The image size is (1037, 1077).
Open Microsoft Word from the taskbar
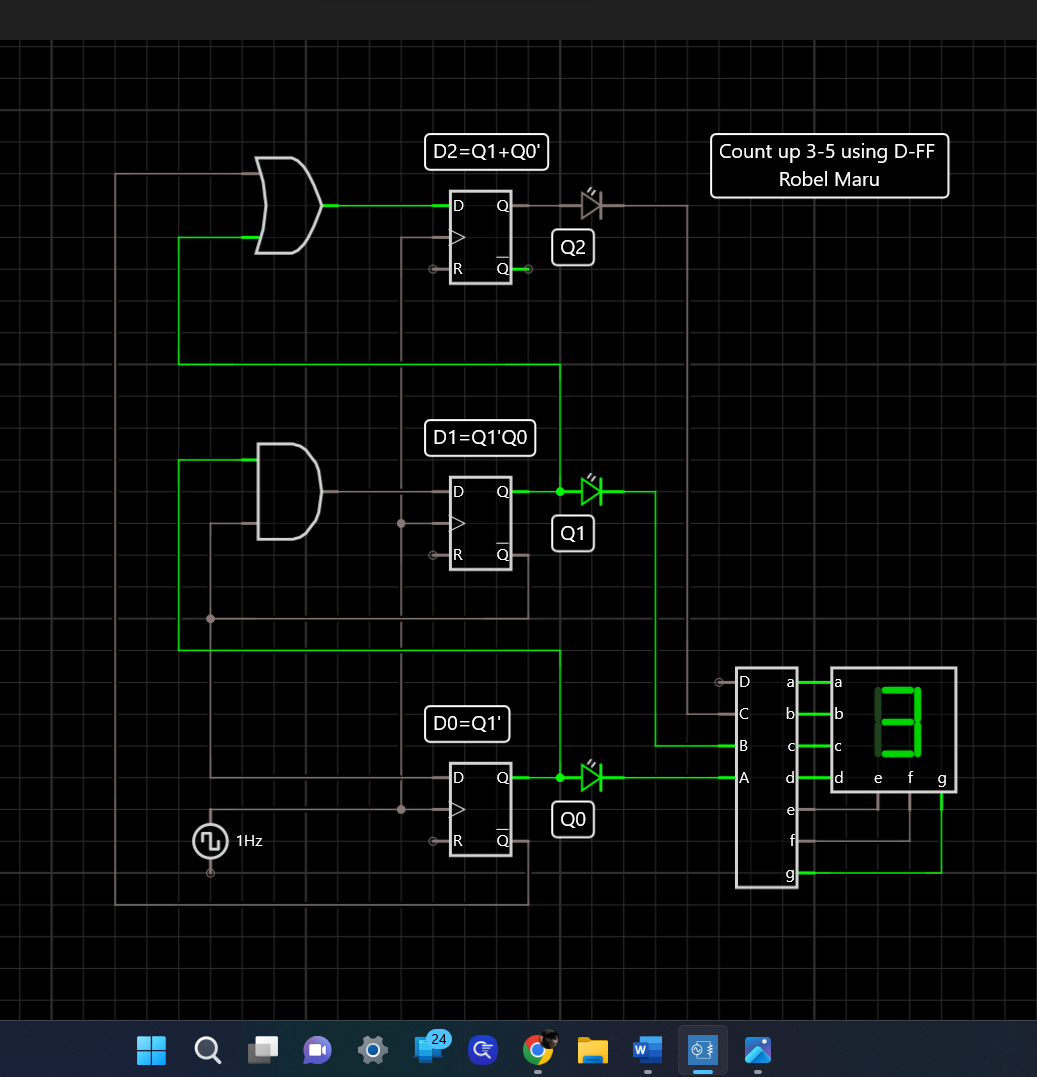(647, 1050)
